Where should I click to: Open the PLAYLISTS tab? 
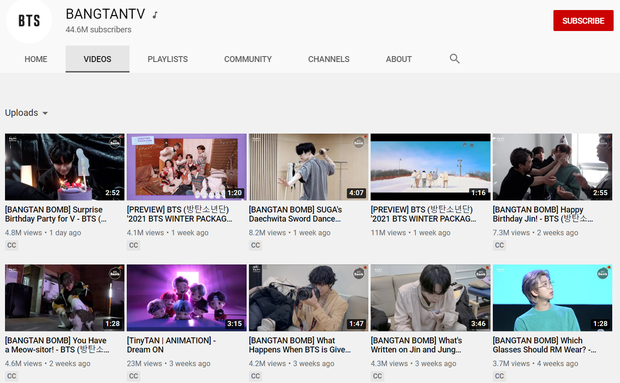(168, 59)
